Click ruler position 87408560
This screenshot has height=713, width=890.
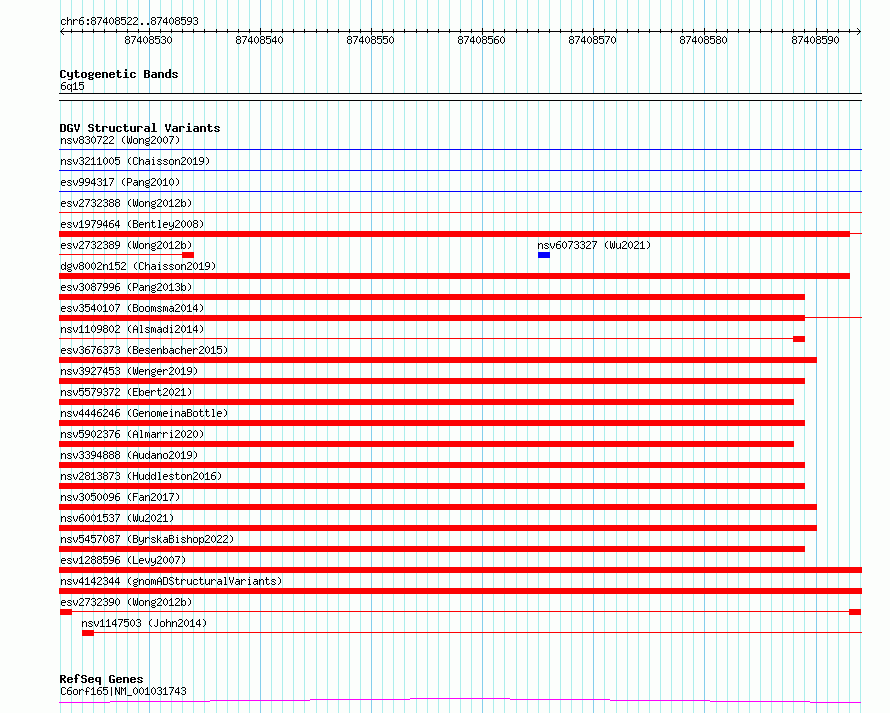481,41
